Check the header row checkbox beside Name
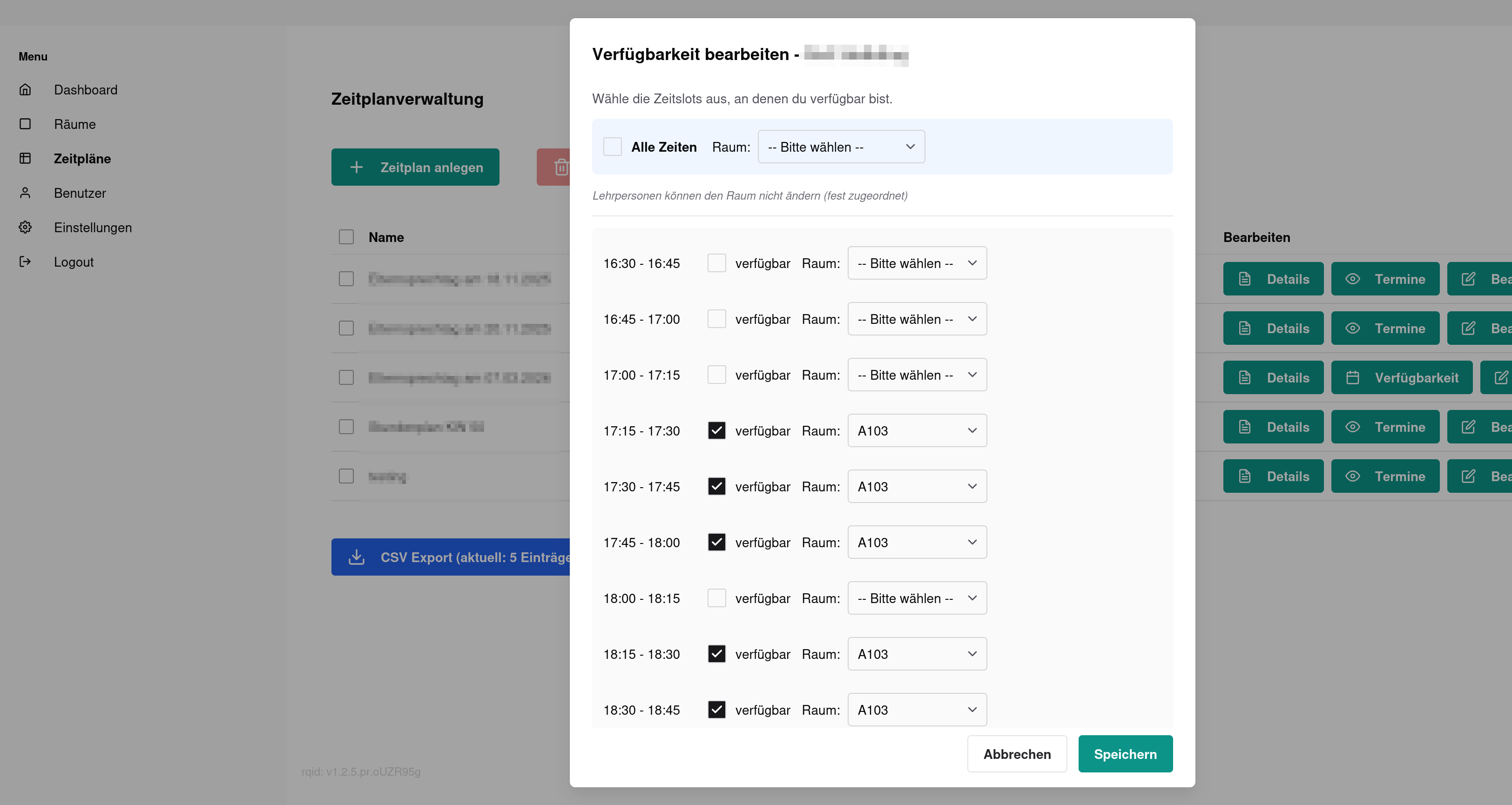Image resolution: width=1512 pixels, height=805 pixels. (x=346, y=236)
